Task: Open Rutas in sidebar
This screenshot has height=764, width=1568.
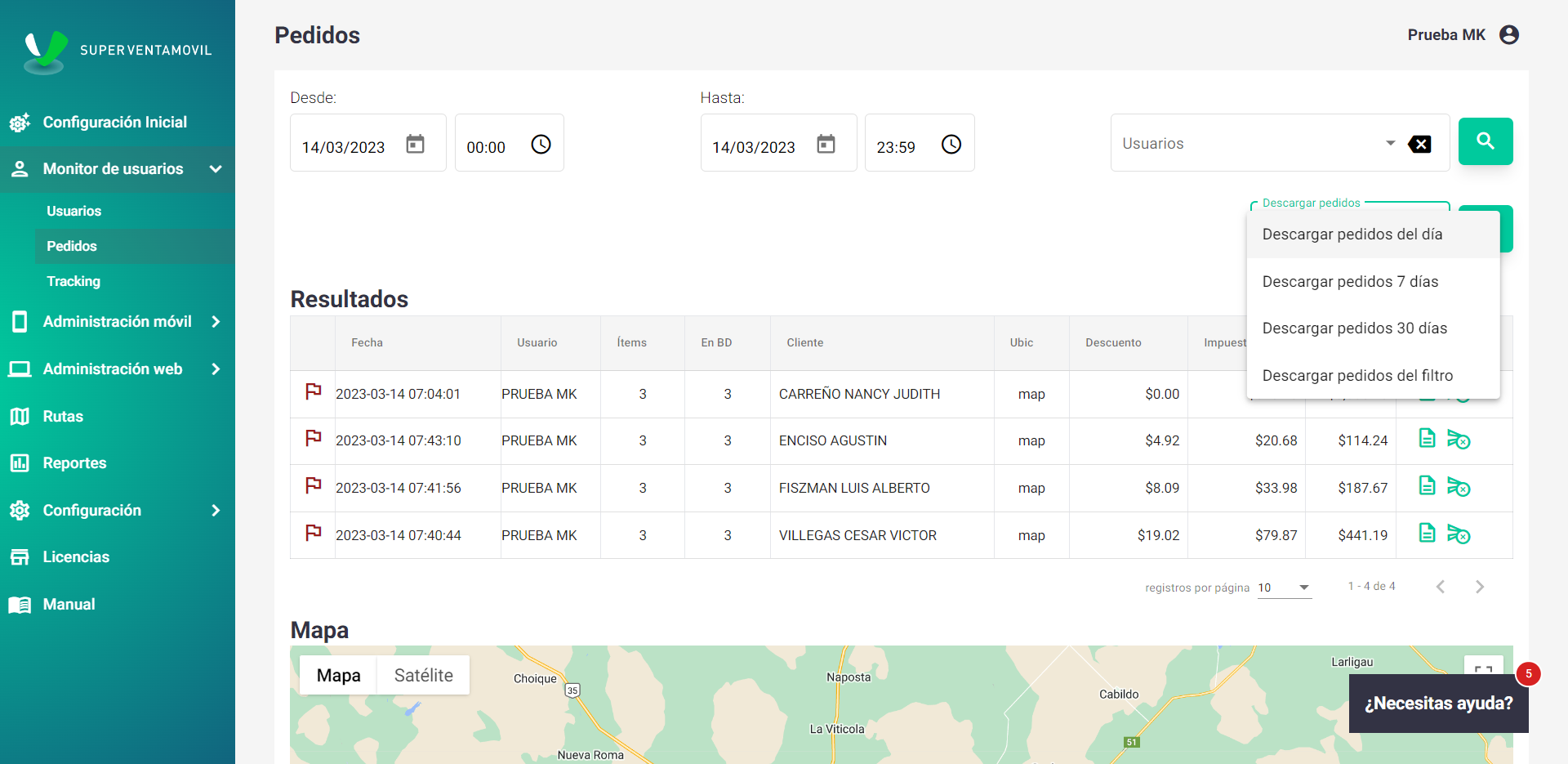Action: click(118, 417)
